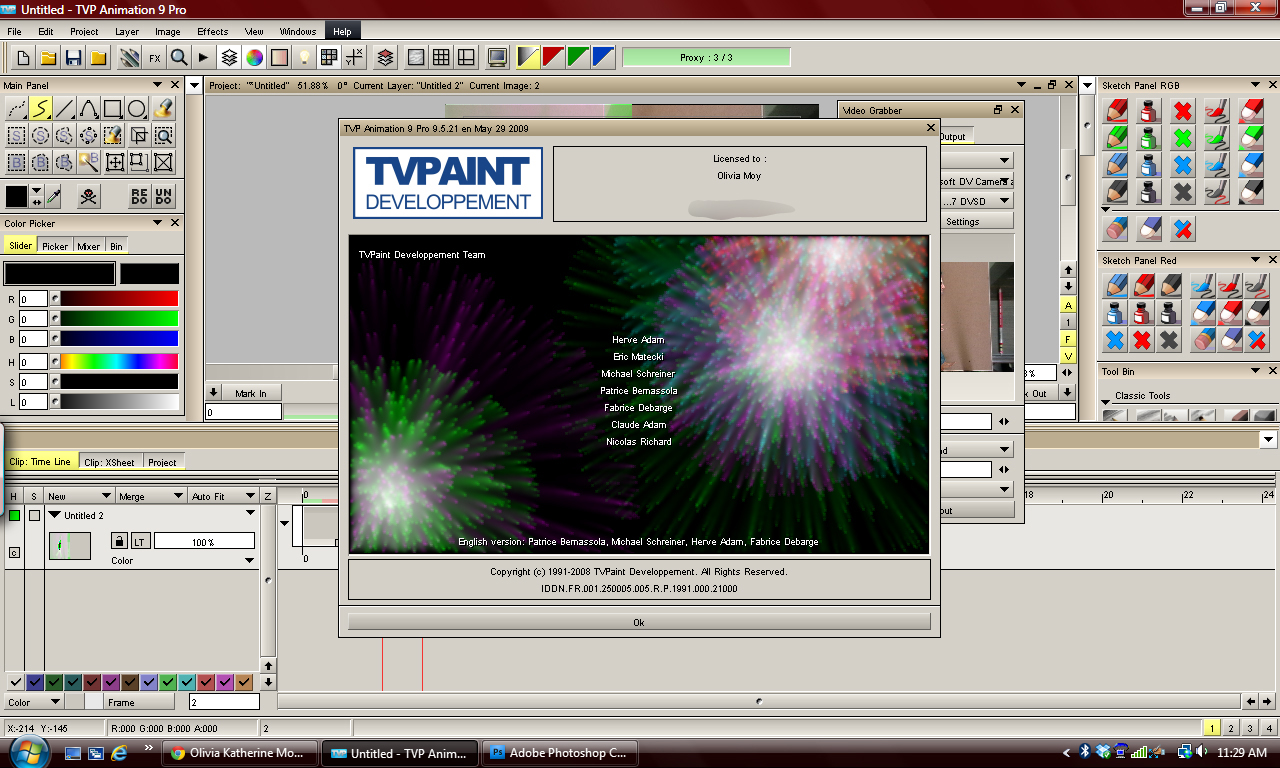Select black brush stroke in Sketch Panel RGB

click(x=1216, y=192)
